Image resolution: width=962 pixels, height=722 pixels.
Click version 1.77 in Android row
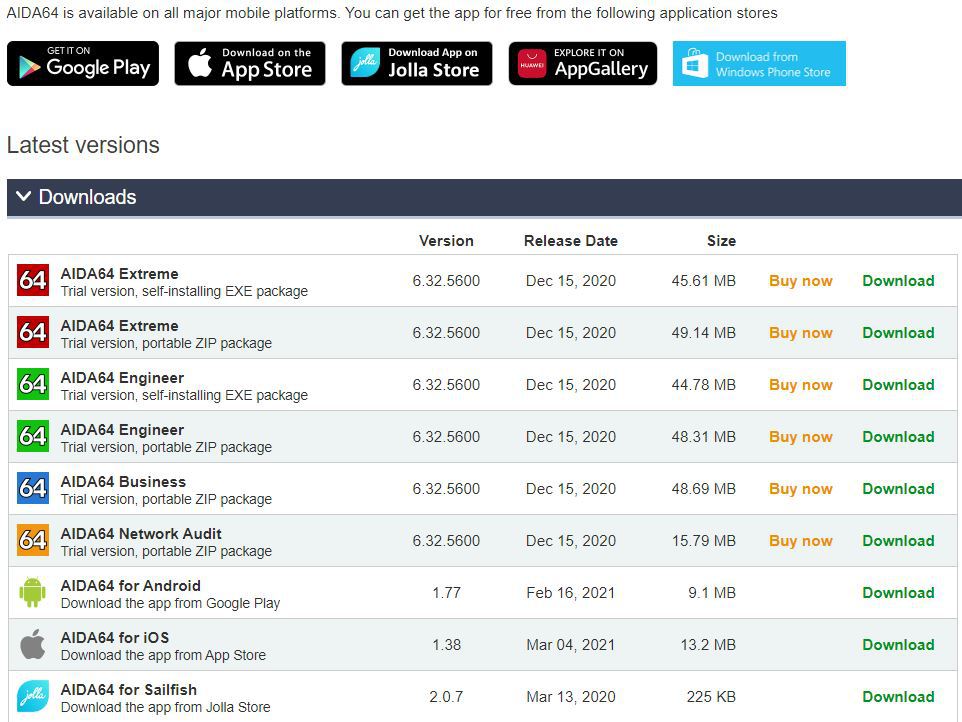tap(446, 593)
